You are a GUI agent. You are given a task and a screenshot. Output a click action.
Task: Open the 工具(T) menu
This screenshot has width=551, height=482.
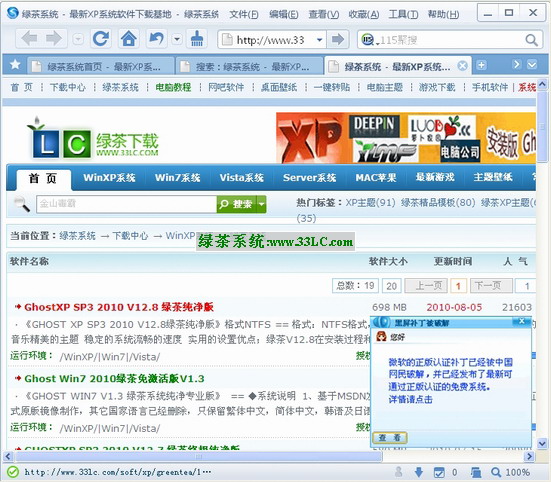403,14
